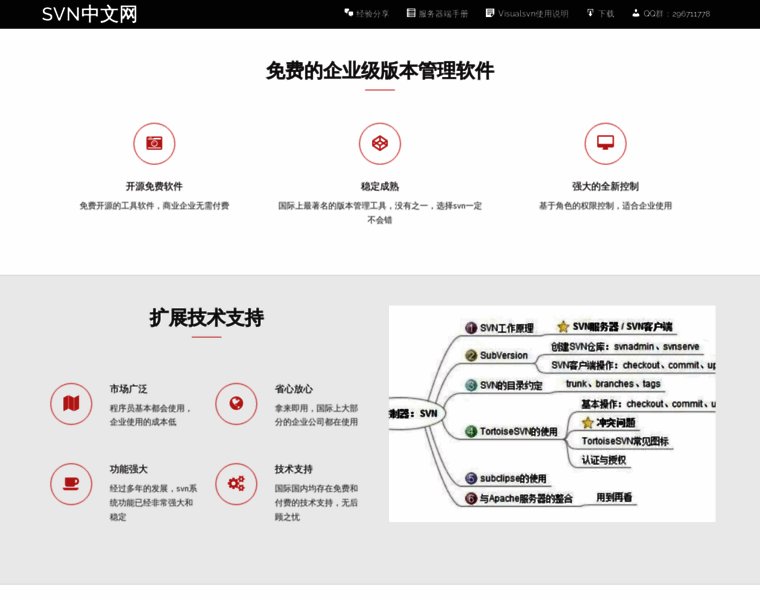Click the QQ群 296711778 nav item
Screen dimensions: 760x600
[x=671, y=14]
